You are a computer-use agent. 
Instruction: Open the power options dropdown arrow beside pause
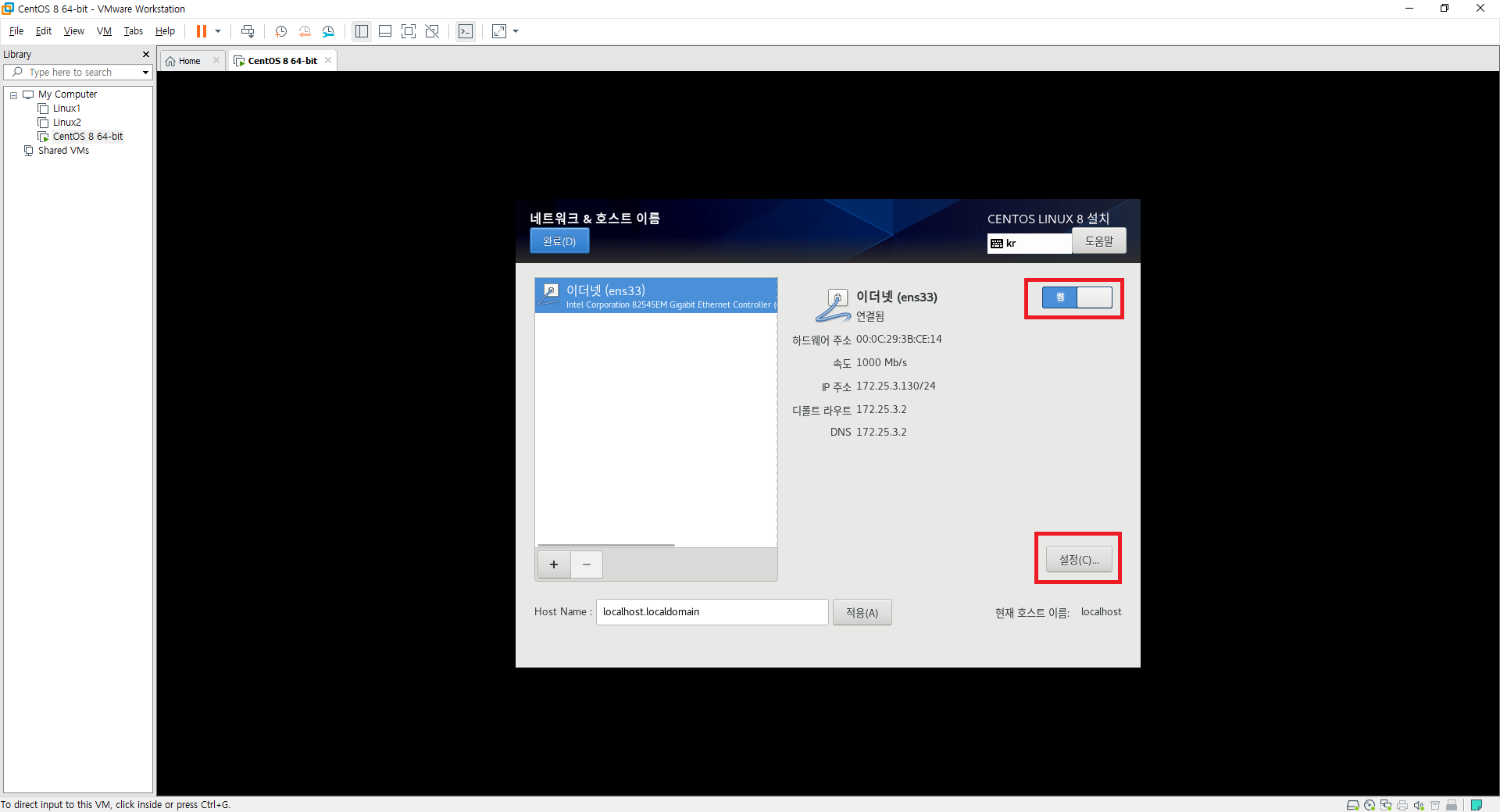coord(218,31)
